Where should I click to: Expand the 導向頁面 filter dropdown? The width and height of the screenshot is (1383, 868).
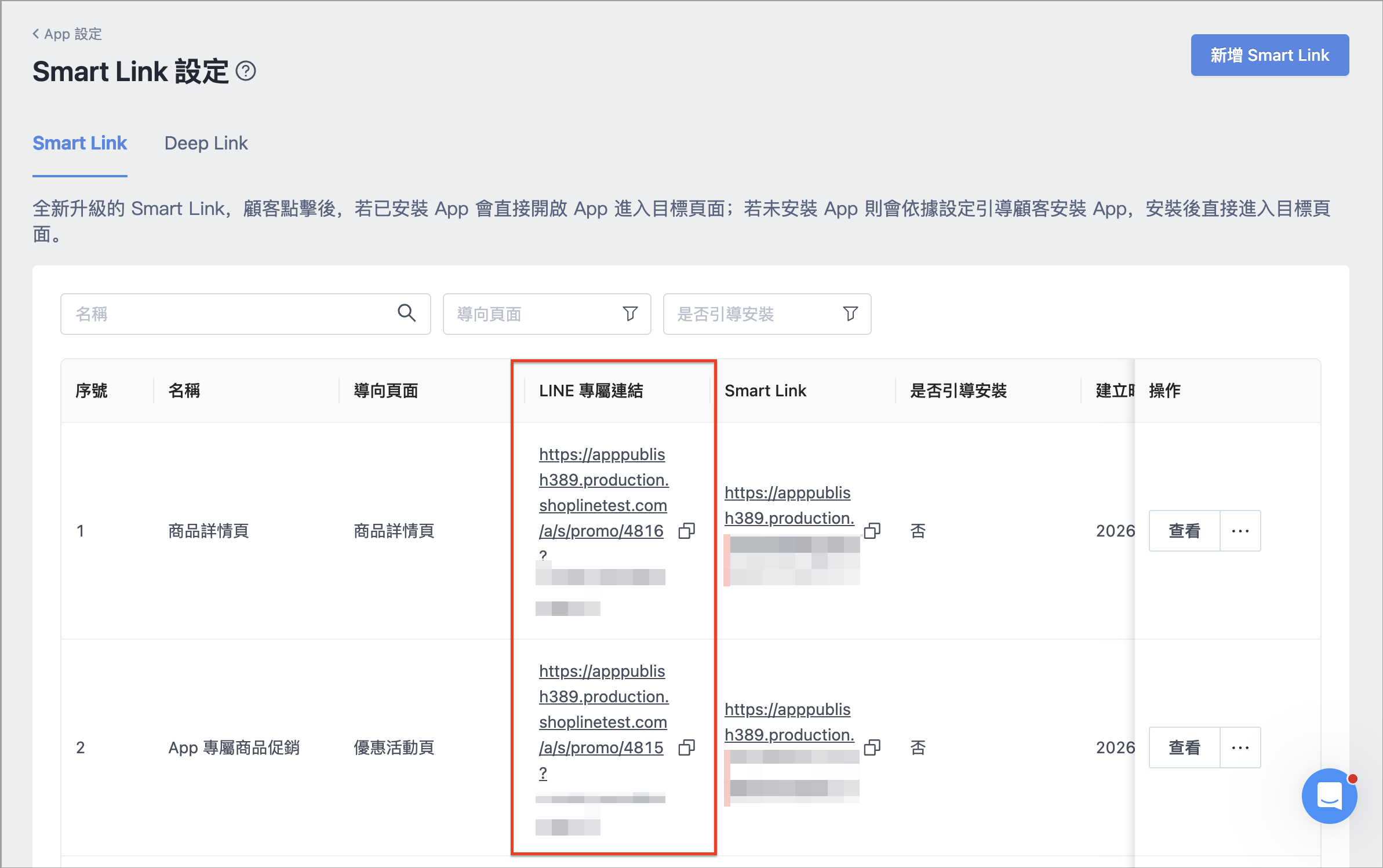pos(547,314)
